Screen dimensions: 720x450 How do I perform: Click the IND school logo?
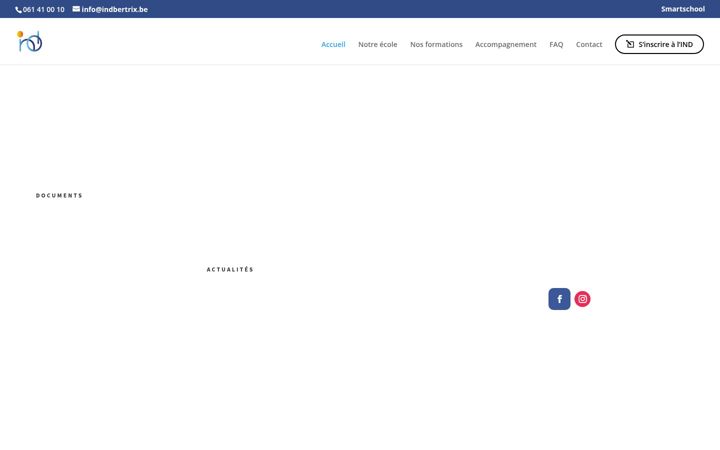(30, 41)
